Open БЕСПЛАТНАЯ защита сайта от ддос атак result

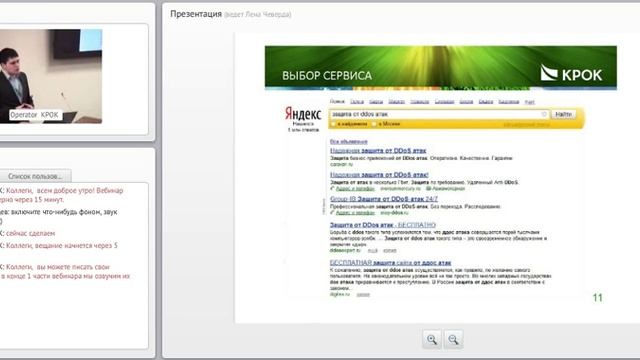pos(390,263)
